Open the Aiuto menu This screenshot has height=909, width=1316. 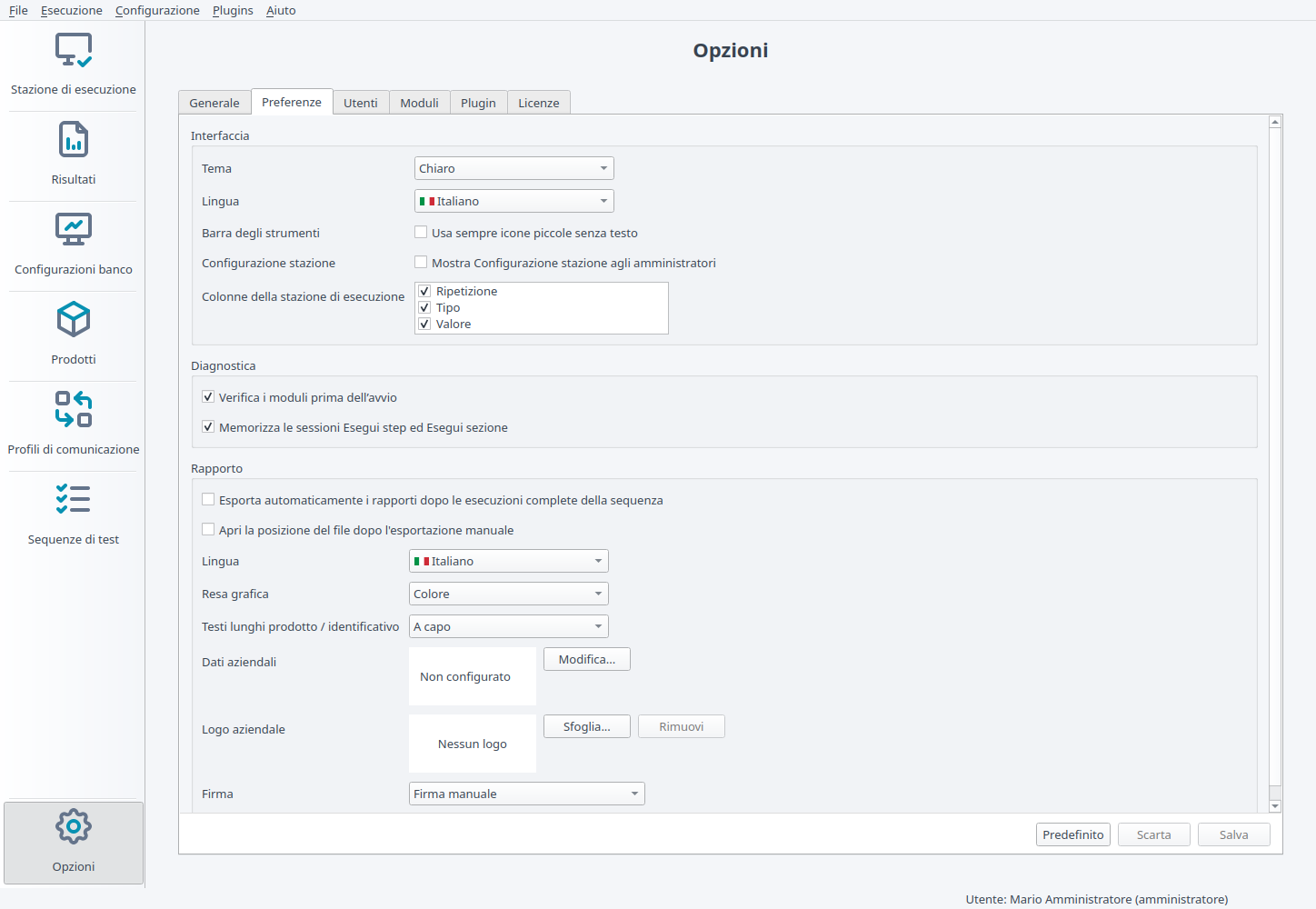(x=281, y=10)
